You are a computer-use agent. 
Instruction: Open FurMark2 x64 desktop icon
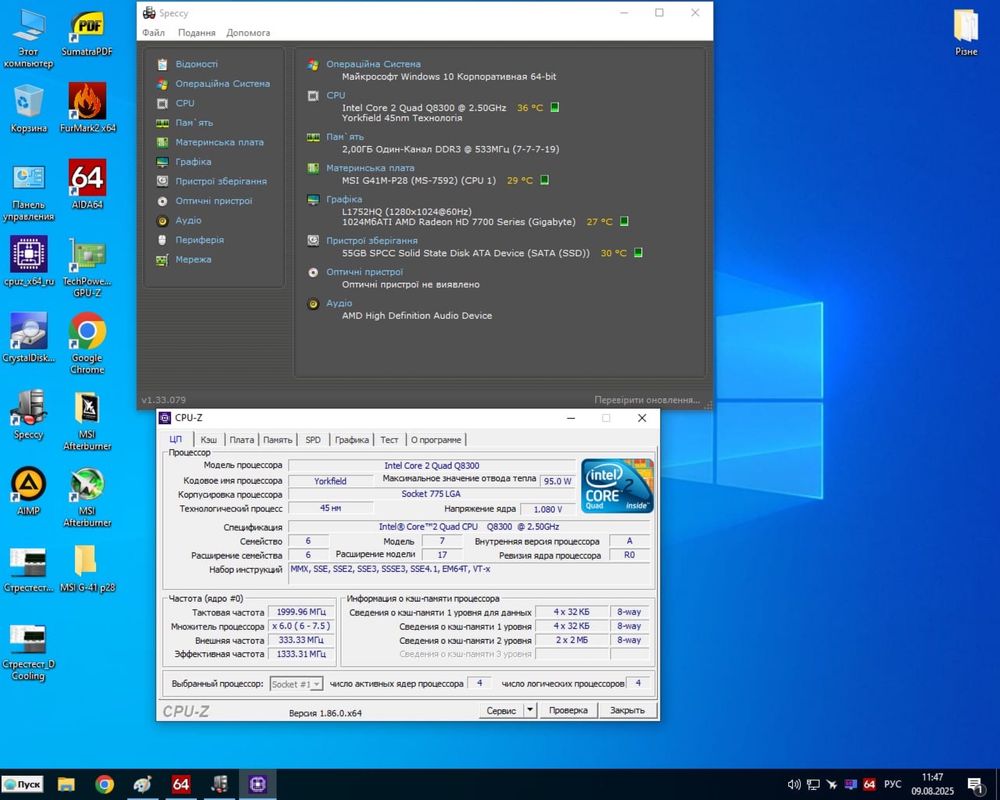point(87,107)
